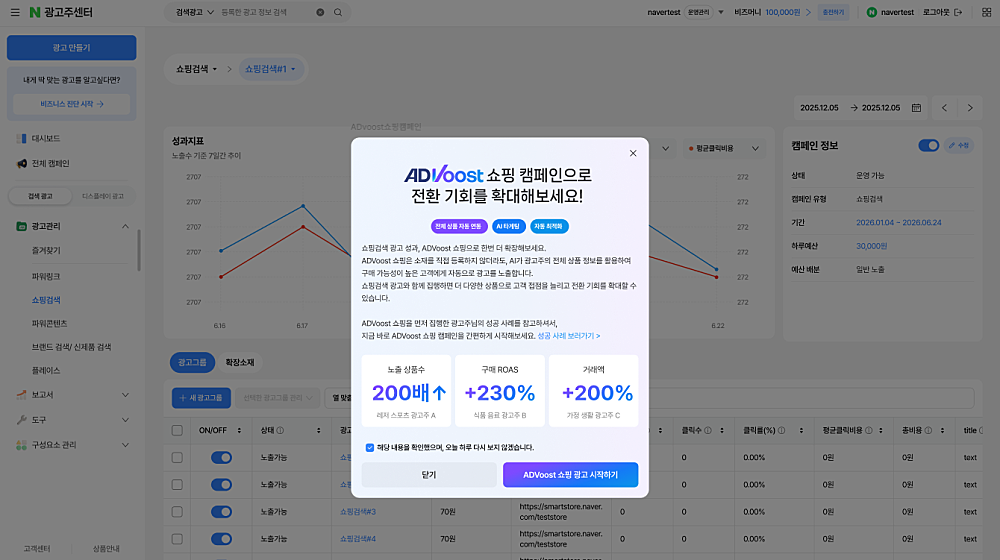
Task: Click the ad search input field
Action: (267, 12)
